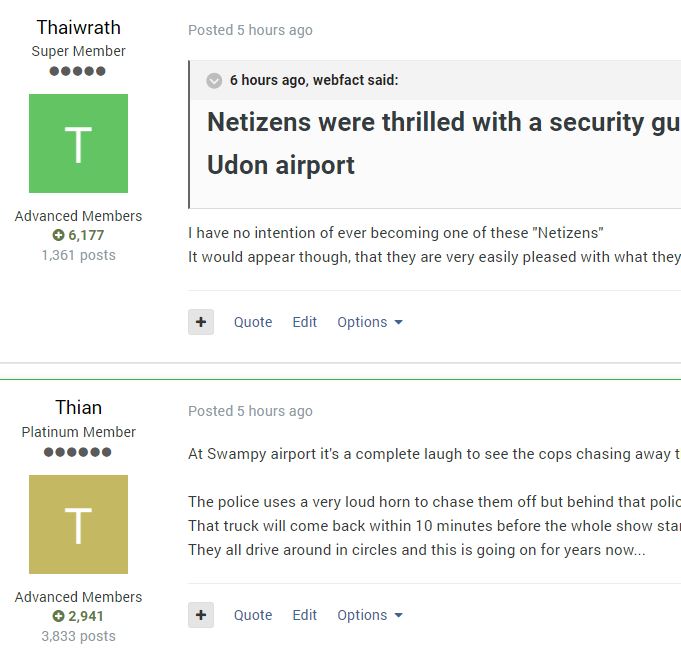Open Thaiwrath username profile link
The height and width of the screenshot is (654, 681).
tap(79, 27)
